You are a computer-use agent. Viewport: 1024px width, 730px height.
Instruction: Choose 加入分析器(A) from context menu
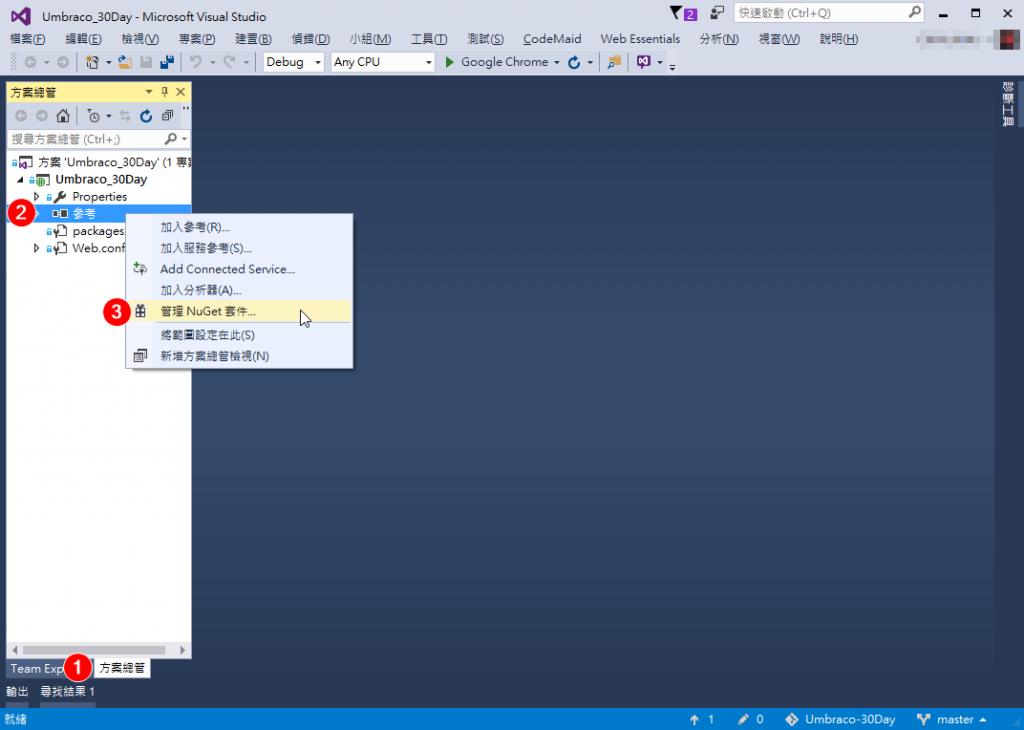pos(239,290)
